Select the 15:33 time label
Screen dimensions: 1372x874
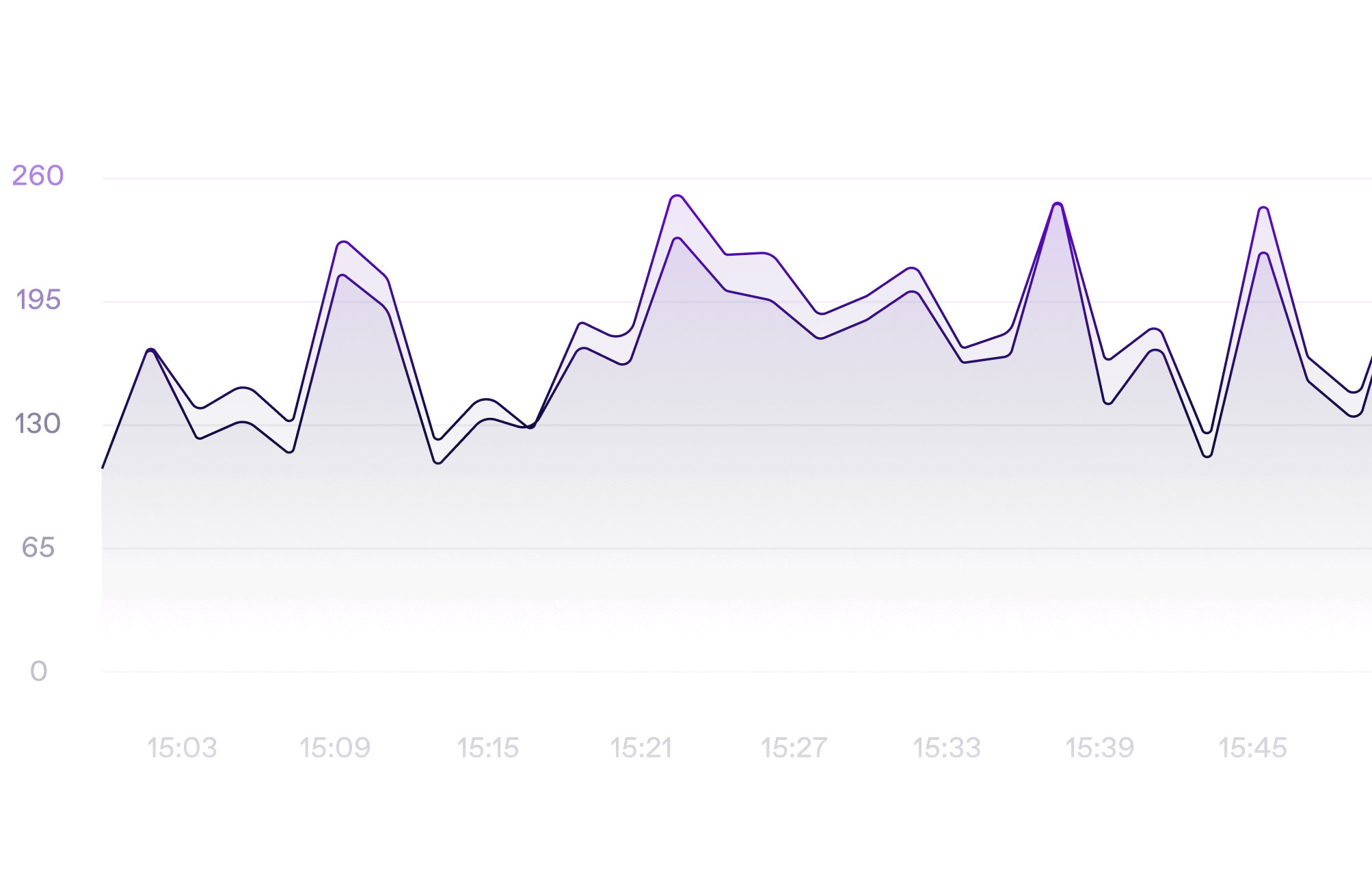click(x=947, y=748)
